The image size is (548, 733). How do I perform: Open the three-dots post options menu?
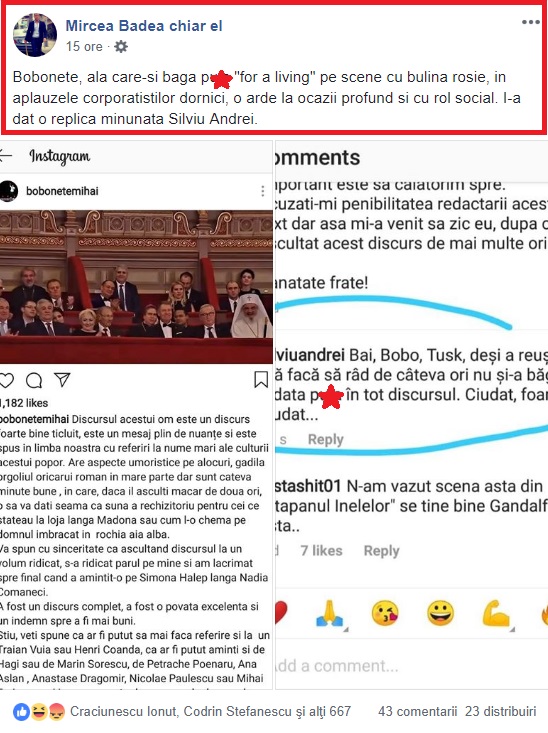click(531, 22)
